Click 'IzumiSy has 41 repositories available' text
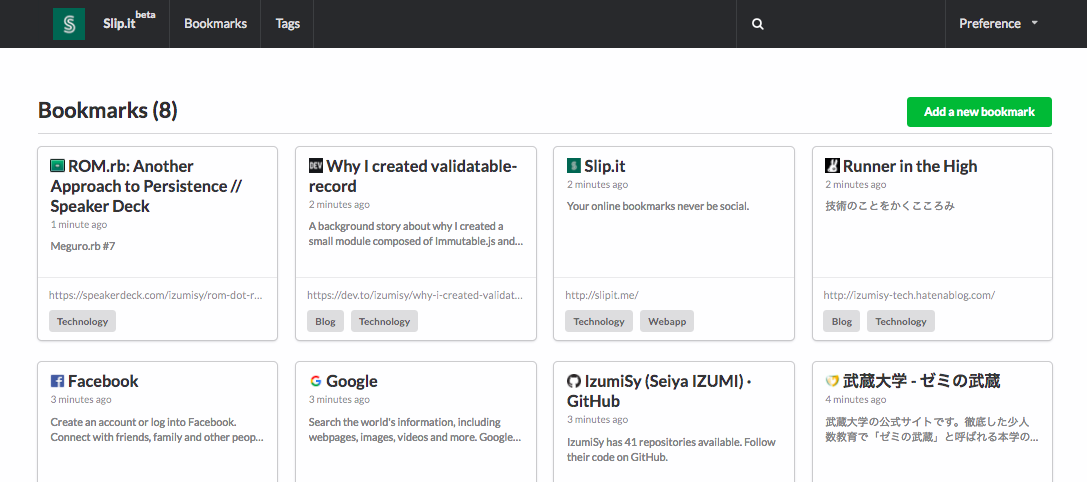The image size is (1087, 482). click(671, 449)
